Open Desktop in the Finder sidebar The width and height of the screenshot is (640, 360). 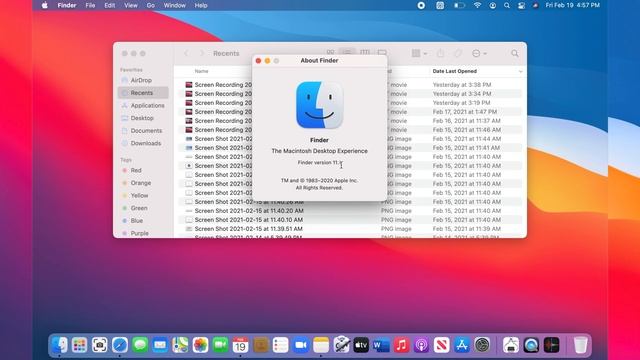(143, 118)
